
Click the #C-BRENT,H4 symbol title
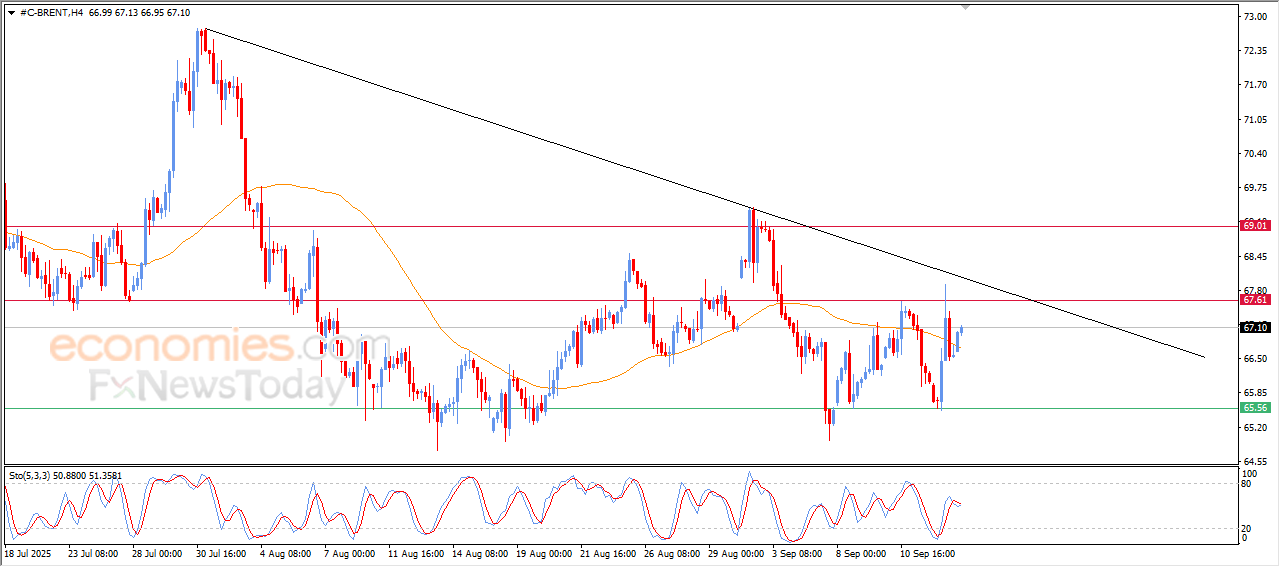tap(51, 13)
